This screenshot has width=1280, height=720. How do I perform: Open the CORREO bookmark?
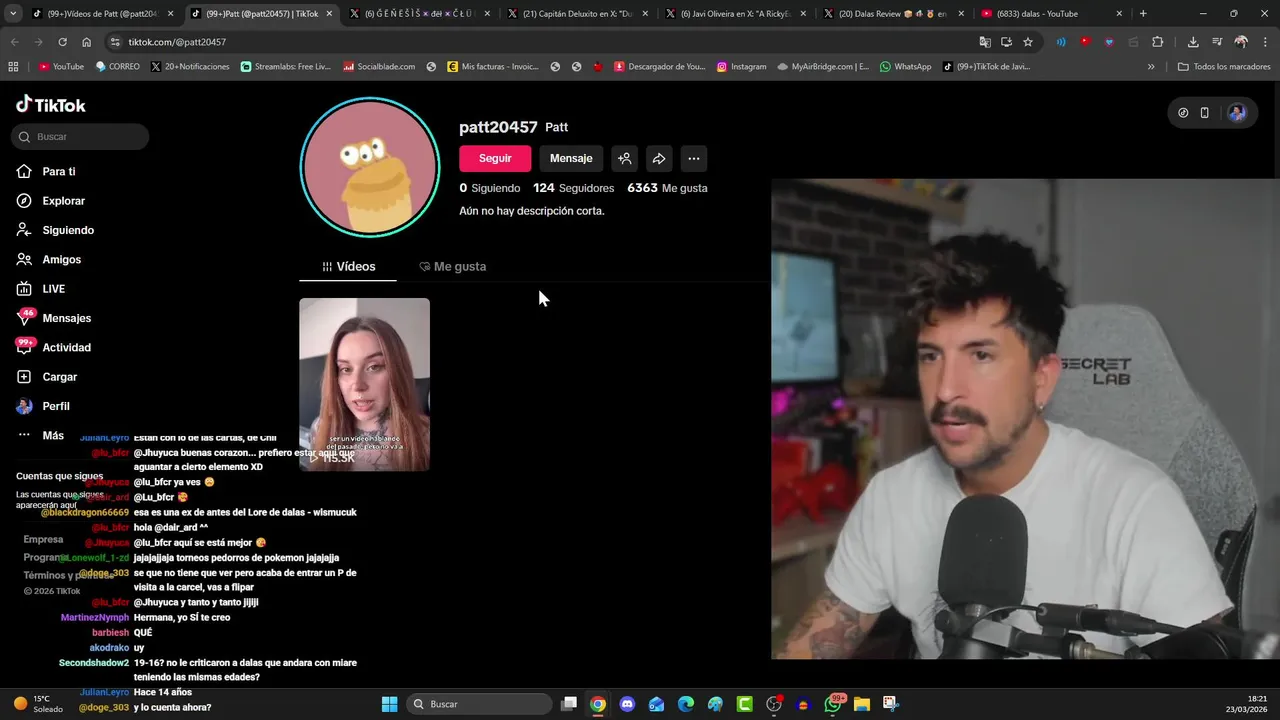[x=118, y=67]
